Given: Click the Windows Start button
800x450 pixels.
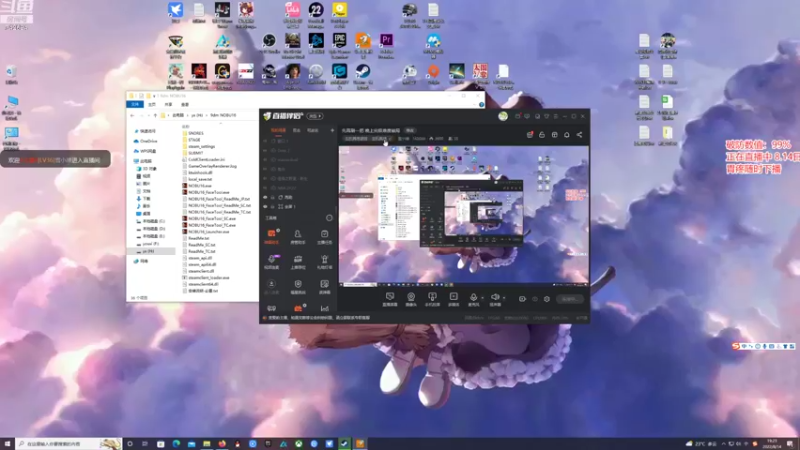Looking at the screenshot, I should (7, 444).
